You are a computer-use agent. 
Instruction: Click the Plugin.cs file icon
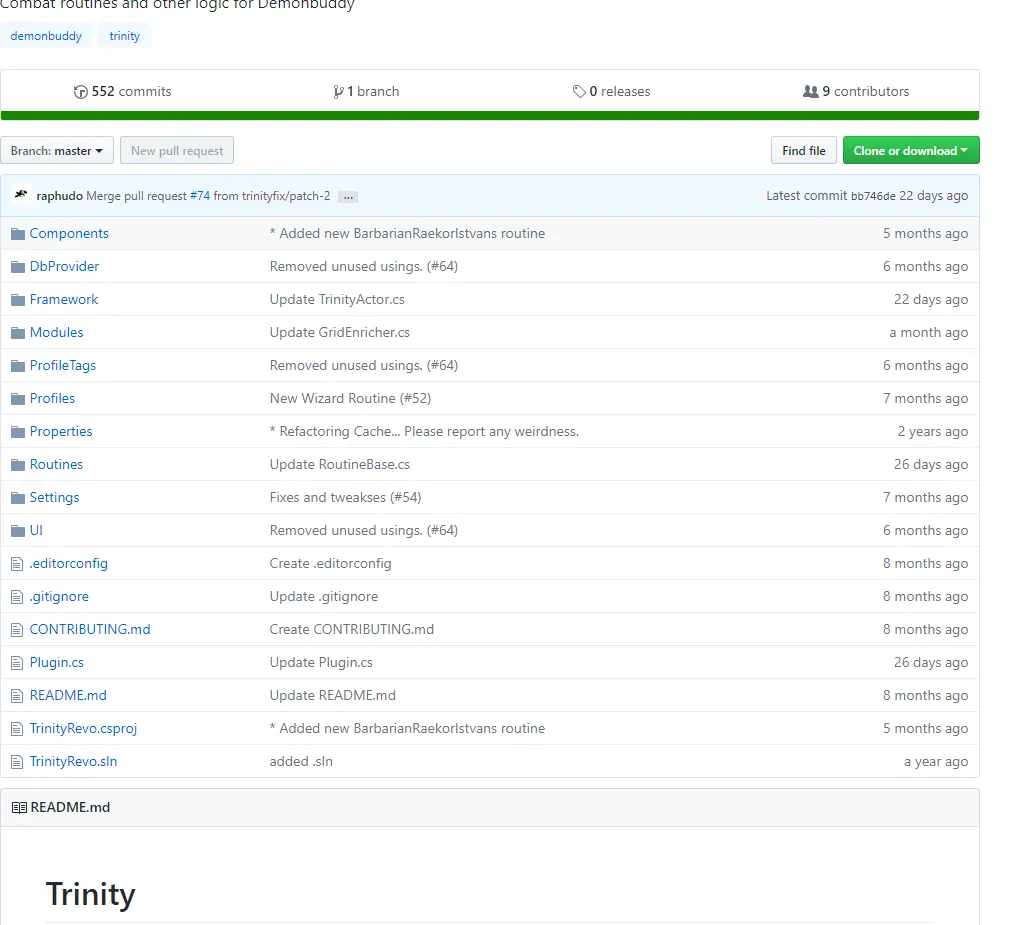coord(17,663)
